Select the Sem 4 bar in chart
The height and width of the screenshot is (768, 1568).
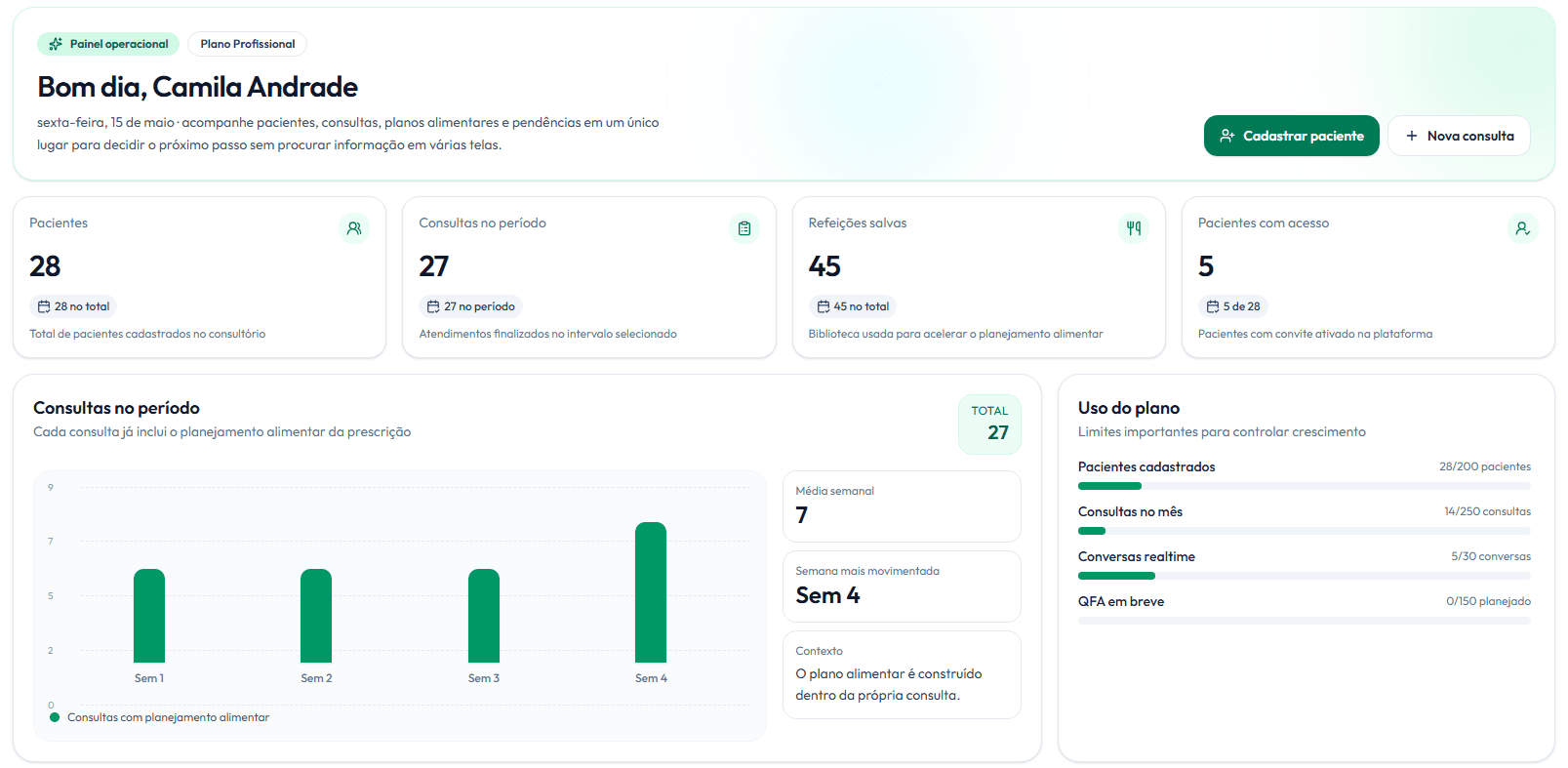[651, 592]
